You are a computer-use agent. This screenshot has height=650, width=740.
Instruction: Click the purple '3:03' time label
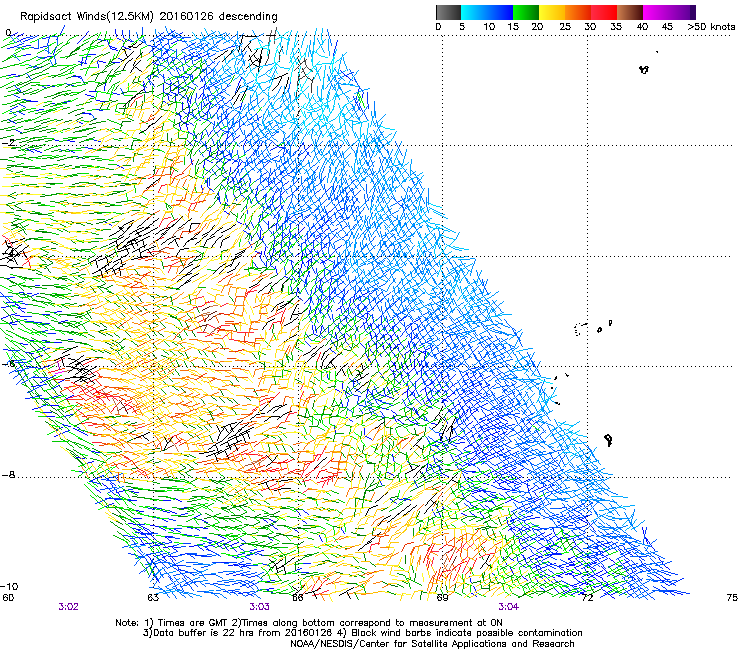260,607
